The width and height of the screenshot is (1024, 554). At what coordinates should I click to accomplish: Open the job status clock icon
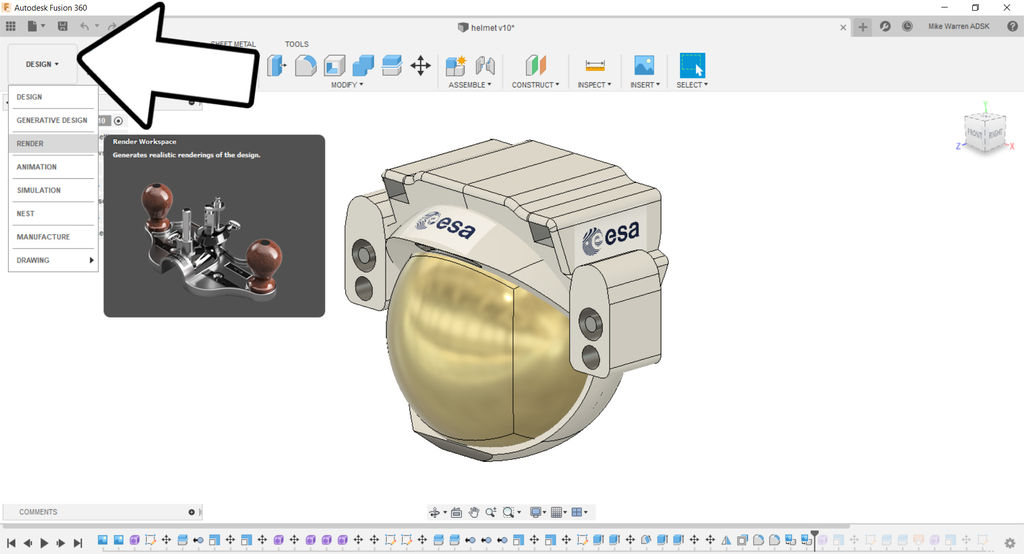click(907, 26)
